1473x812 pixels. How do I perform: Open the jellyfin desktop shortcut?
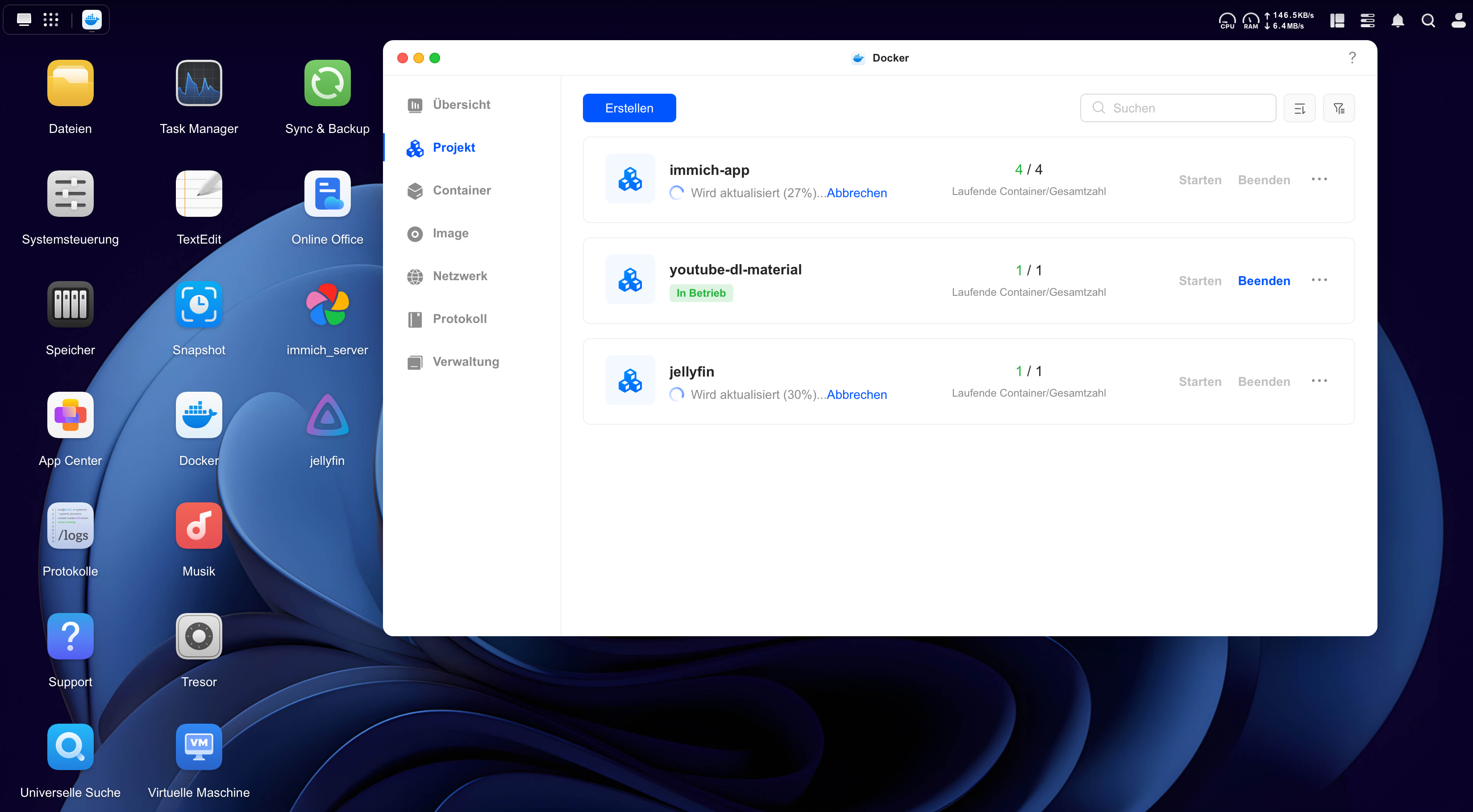point(327,415)
